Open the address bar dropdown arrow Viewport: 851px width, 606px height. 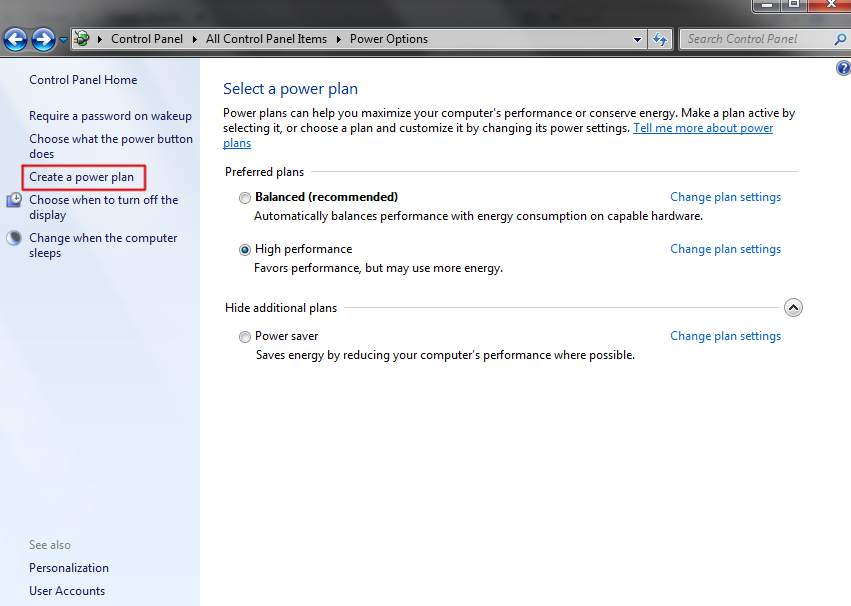(637, 39)
